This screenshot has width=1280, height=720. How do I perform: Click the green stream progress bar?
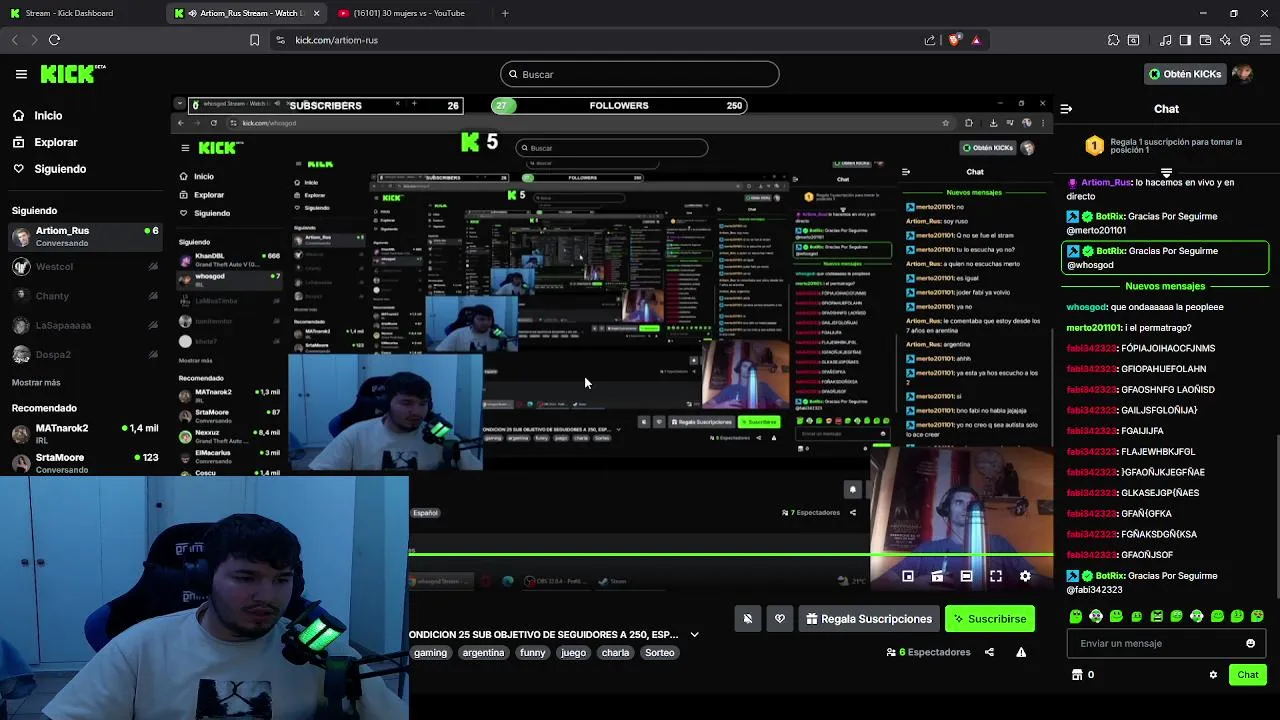[x=730, y=554]
